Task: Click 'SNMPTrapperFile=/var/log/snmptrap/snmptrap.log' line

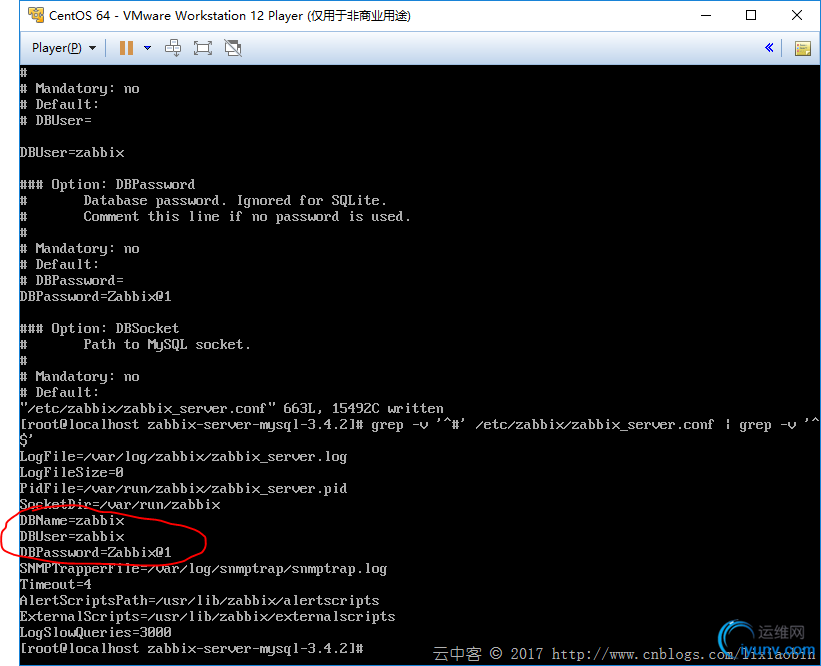Action: [x=203, y=569]
